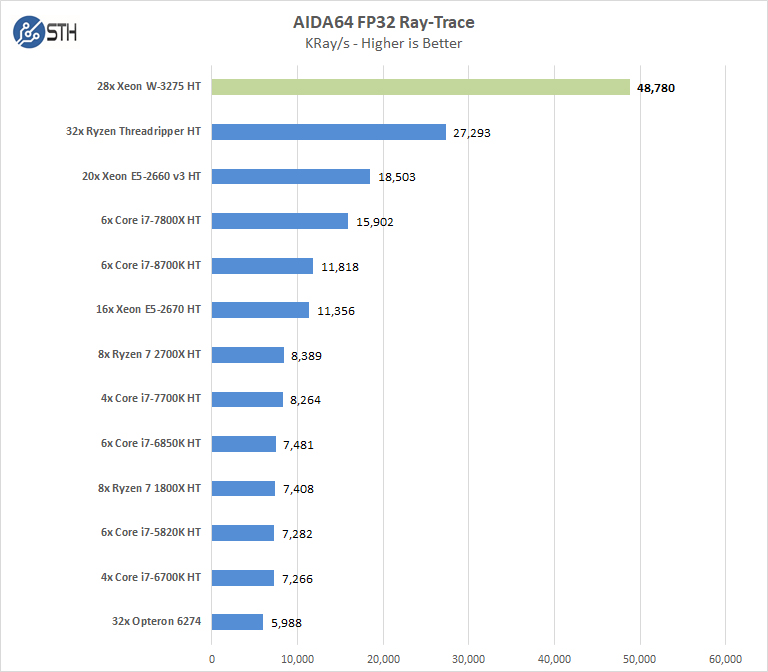The width and height of the screenshot is (768, 672).
Task: Select the label 4x Core i7-7700K HT
Action: 151,398
